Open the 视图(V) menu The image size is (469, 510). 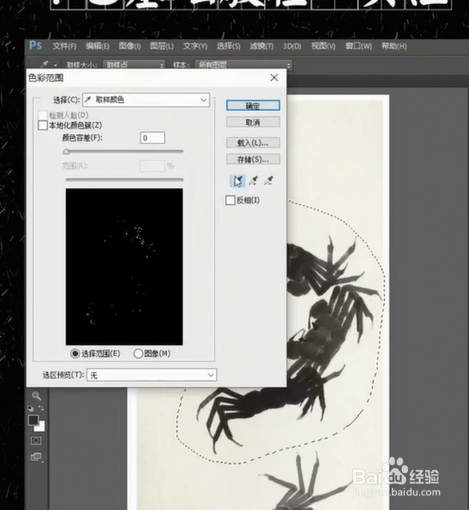pyautogui.click(x=323, y=46)
